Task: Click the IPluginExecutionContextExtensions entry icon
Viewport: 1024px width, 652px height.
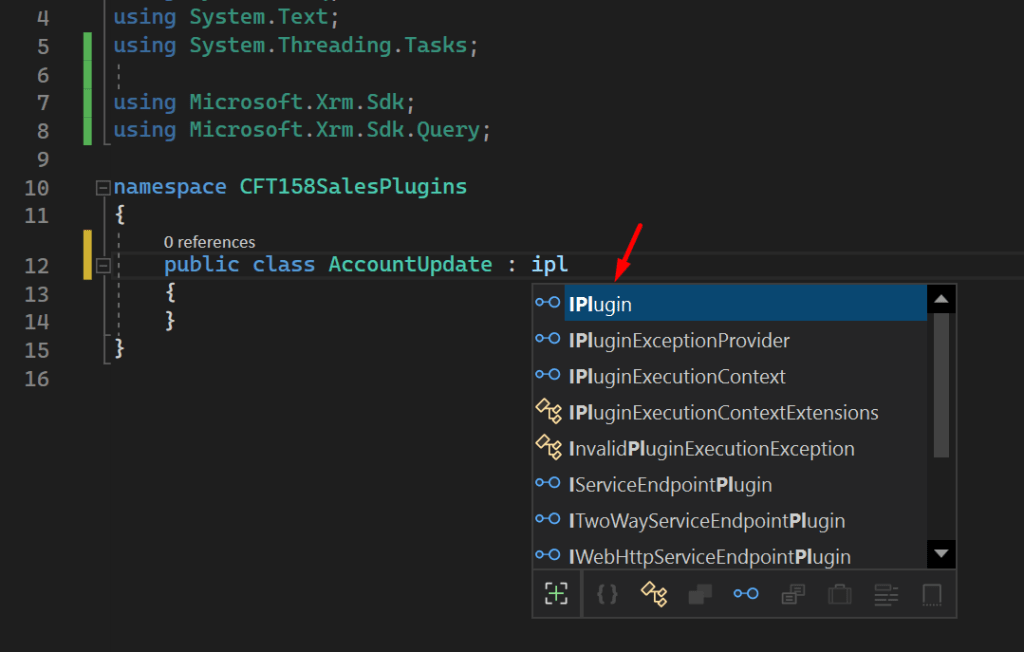Action: [x=548, y=412]
